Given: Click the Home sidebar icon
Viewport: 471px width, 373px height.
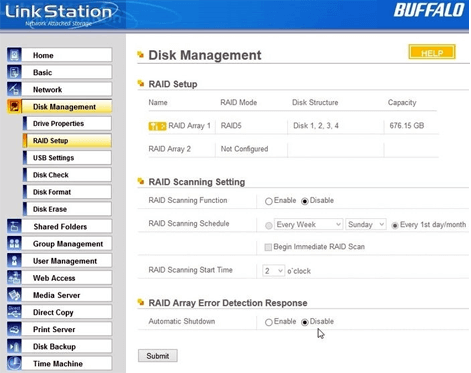Looking at the screenshot, I should pos(14,55).
